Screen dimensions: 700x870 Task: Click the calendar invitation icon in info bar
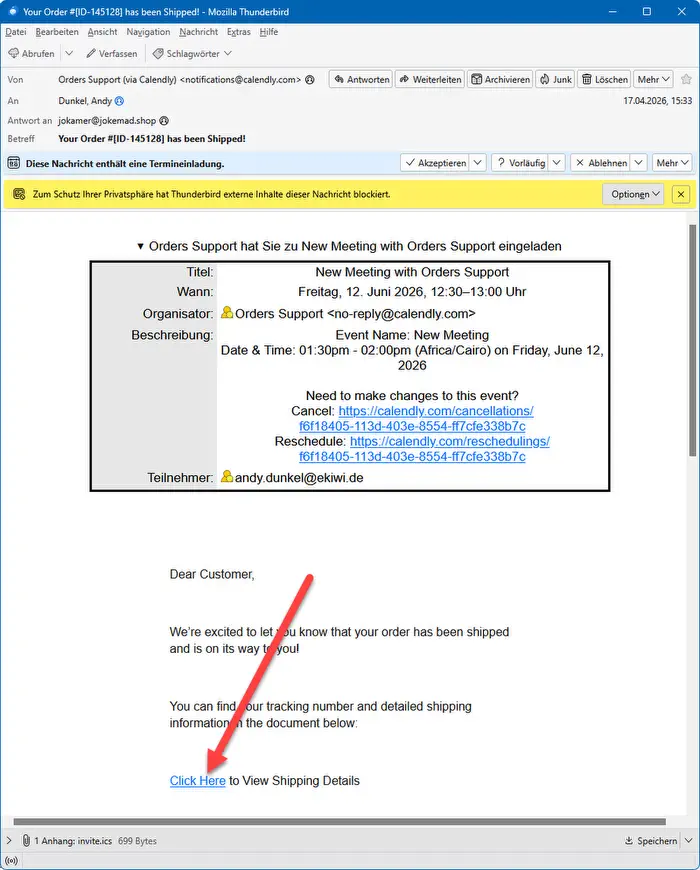(13, 163)
